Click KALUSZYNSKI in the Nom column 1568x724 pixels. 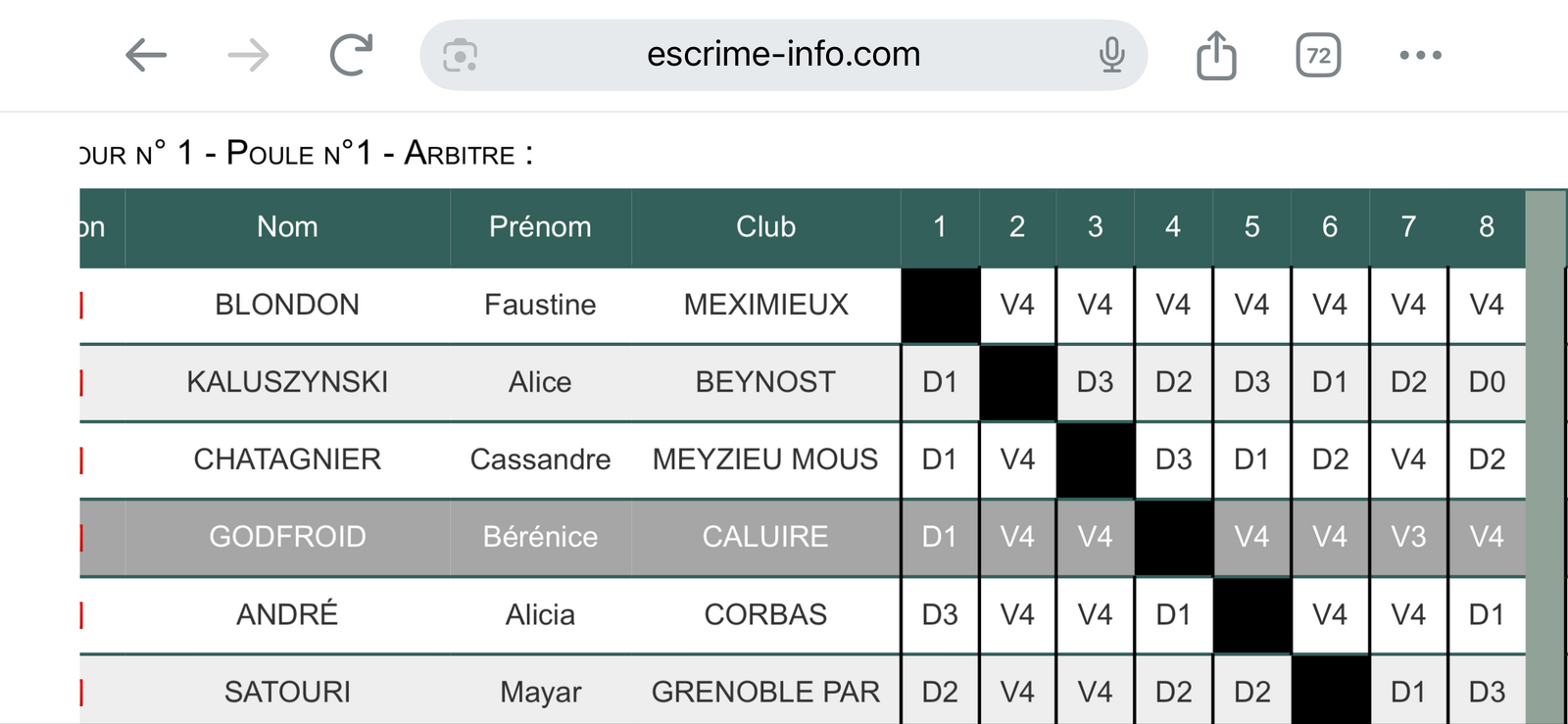(287, 382)
